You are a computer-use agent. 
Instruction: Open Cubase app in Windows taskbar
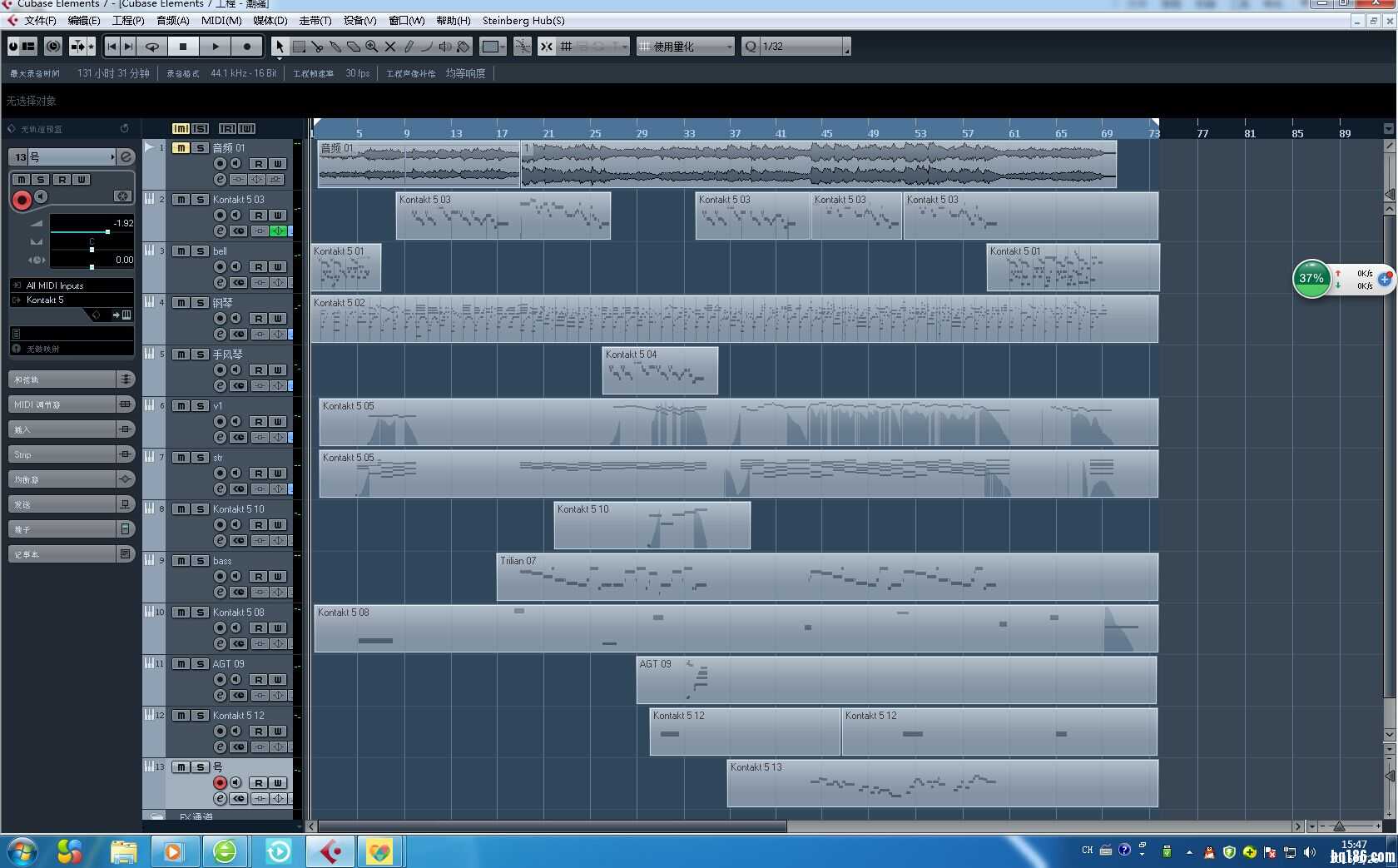pos(330,851)
